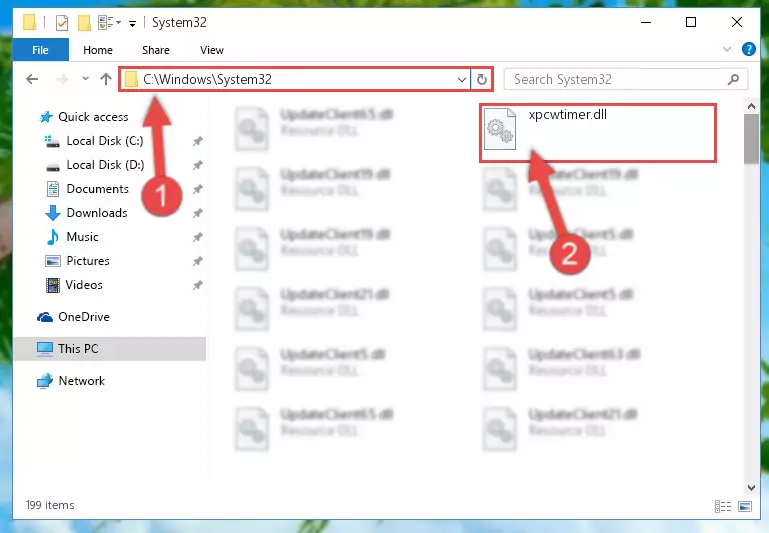
Task: Click the OneDrive cloud icon
Action: click(x=45, y=317)
